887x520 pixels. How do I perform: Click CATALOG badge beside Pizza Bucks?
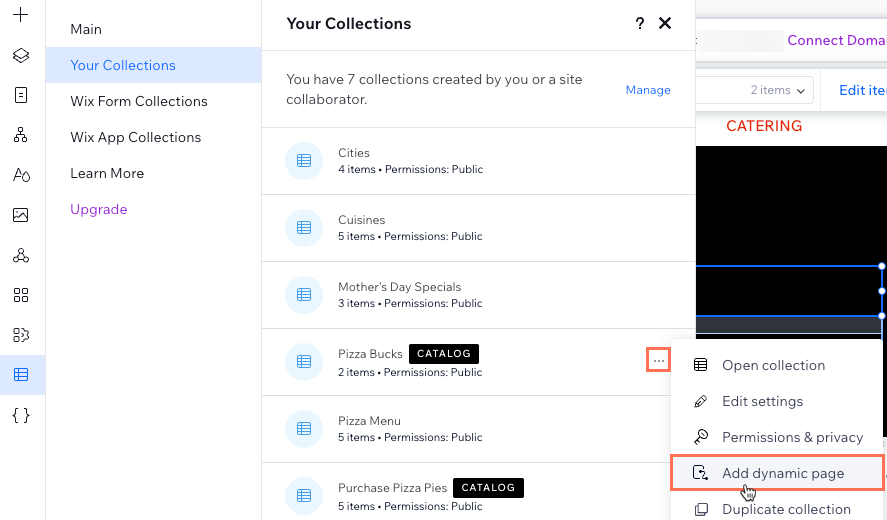444,354
